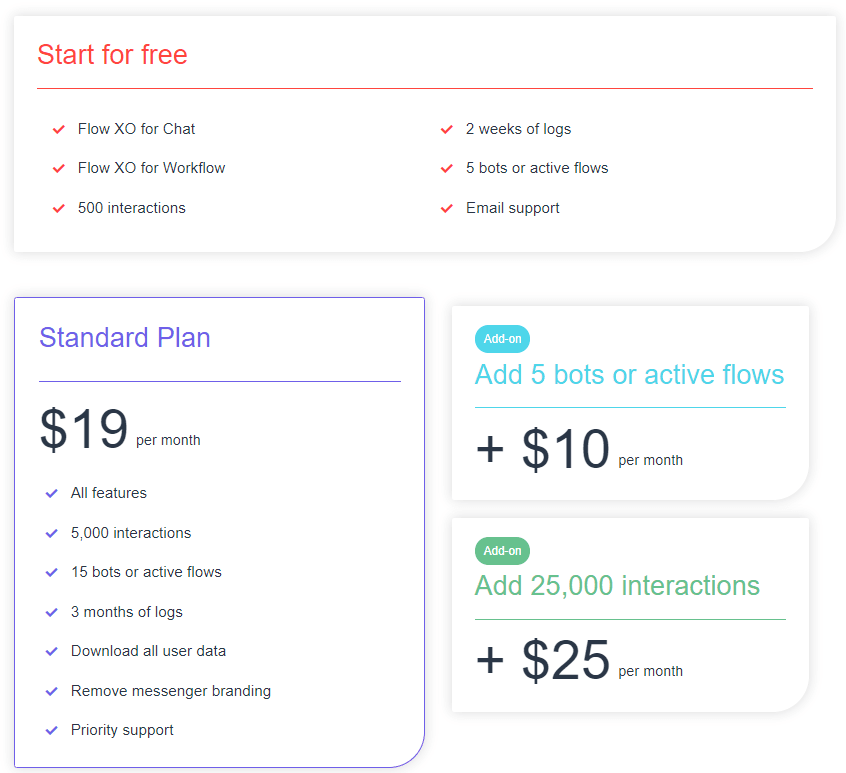Click the $19 per month price
The height and width of the screenshot is (773, 846).
click(x=120, y=429)
